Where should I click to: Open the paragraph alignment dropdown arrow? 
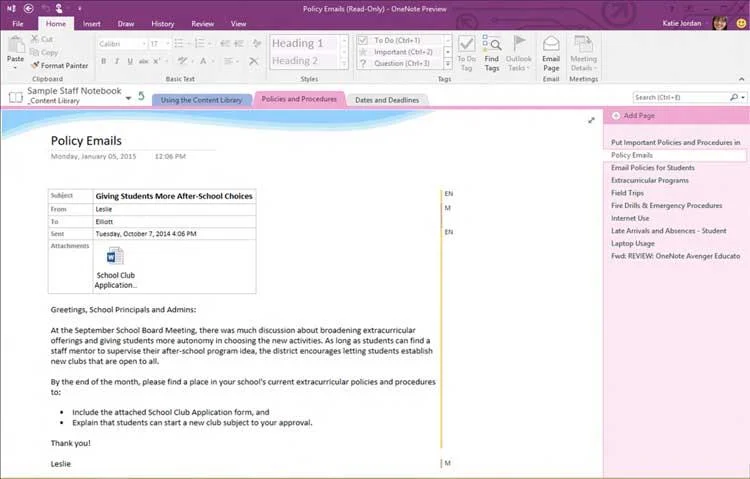(238, 61)
